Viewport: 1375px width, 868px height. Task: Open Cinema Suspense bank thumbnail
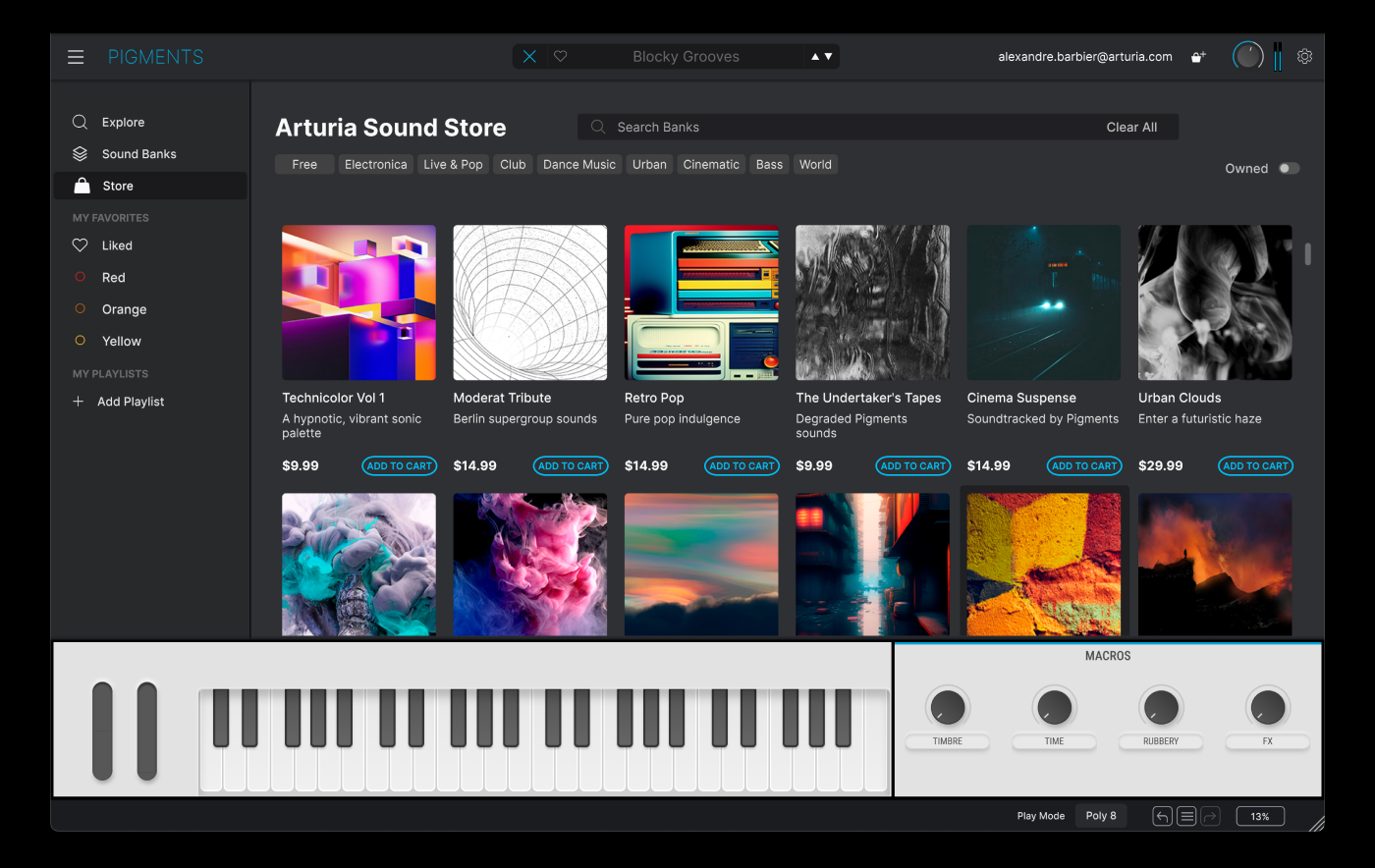coord(1044,302)
